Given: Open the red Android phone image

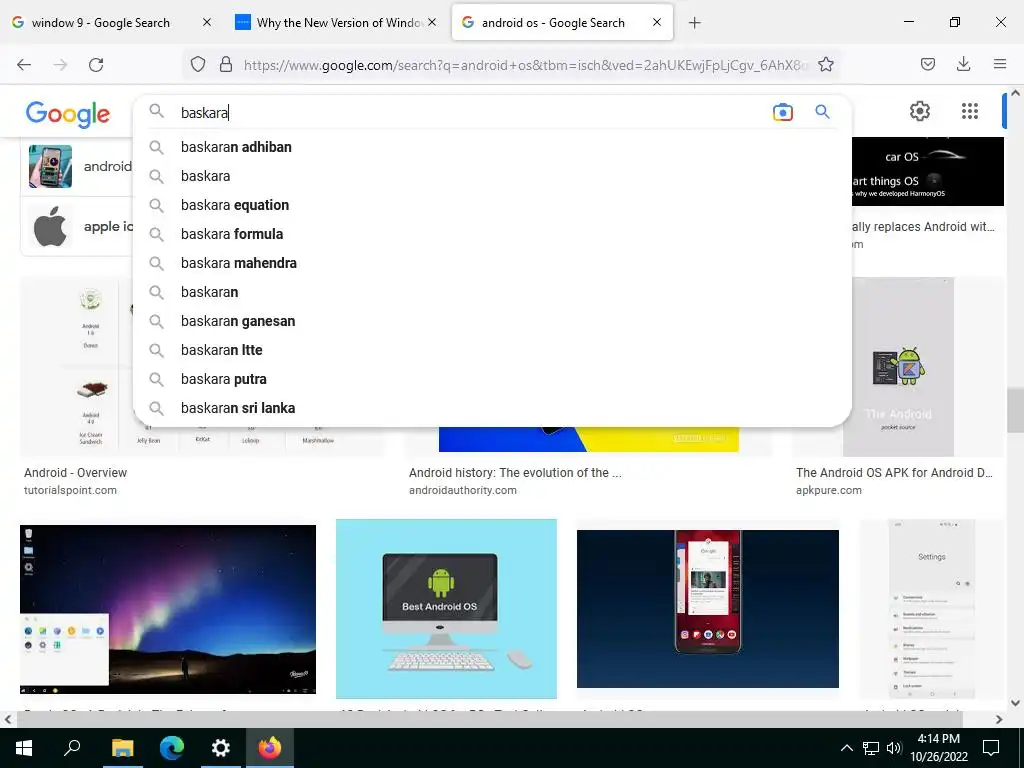Looking at the screenshot, I should click(707, 609).
